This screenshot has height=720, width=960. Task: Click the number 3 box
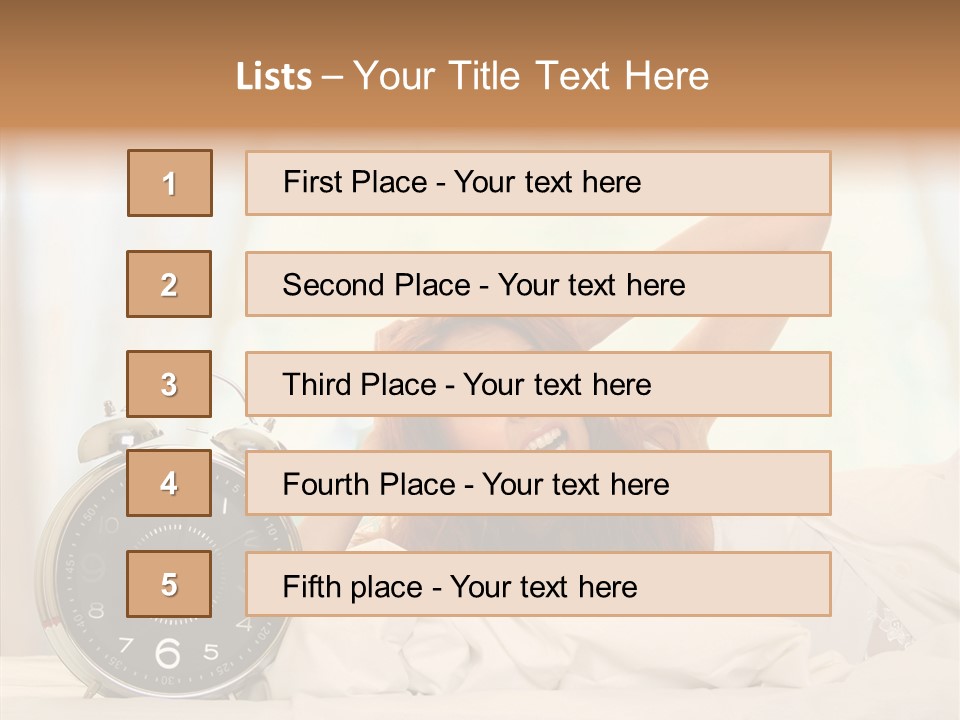click(169, 384)
